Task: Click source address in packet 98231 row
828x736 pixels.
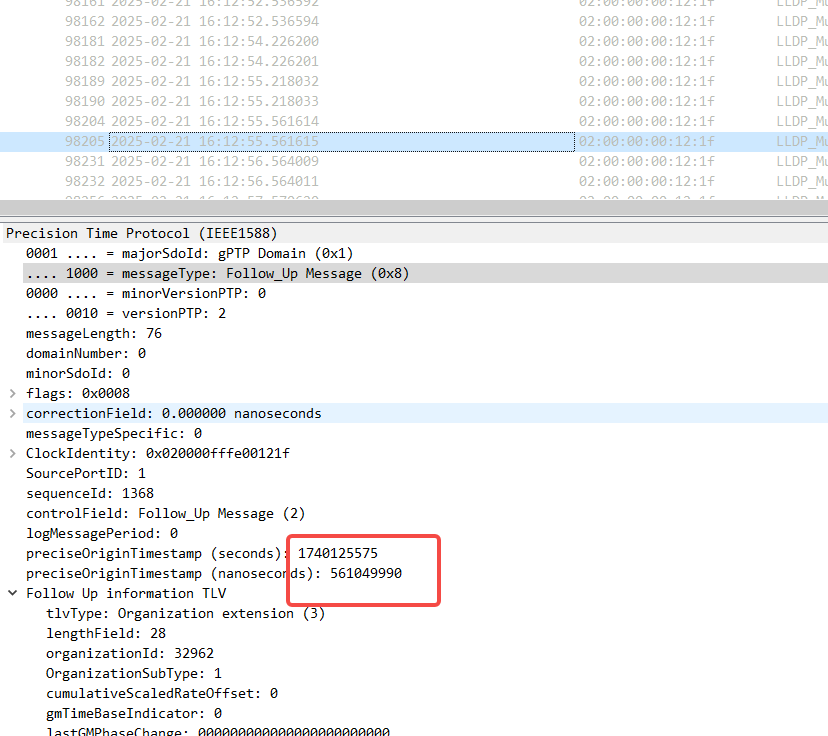Action: click(646, 162)
